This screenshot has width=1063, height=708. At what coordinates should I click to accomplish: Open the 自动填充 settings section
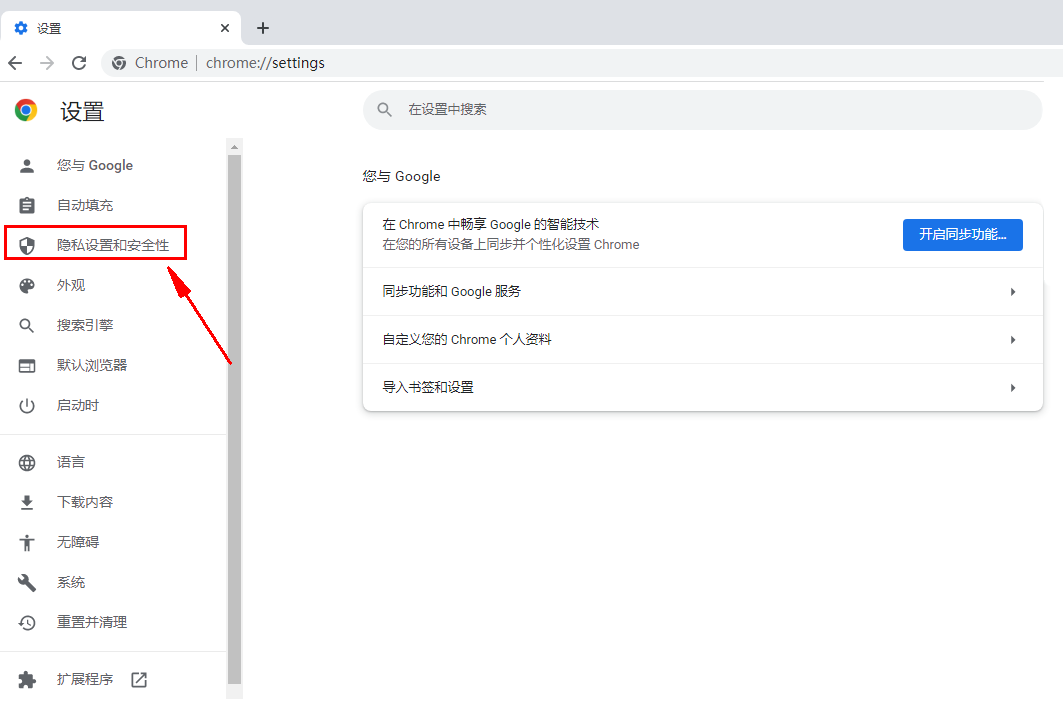tap(85, 205)
